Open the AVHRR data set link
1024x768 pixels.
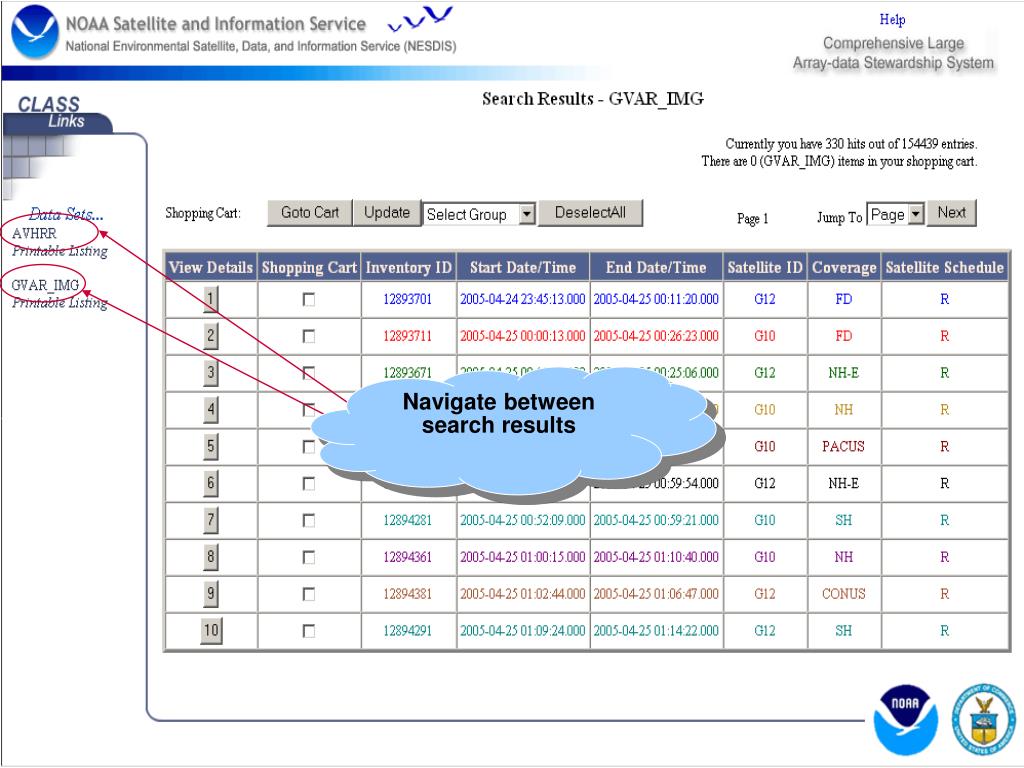(34, 233)
